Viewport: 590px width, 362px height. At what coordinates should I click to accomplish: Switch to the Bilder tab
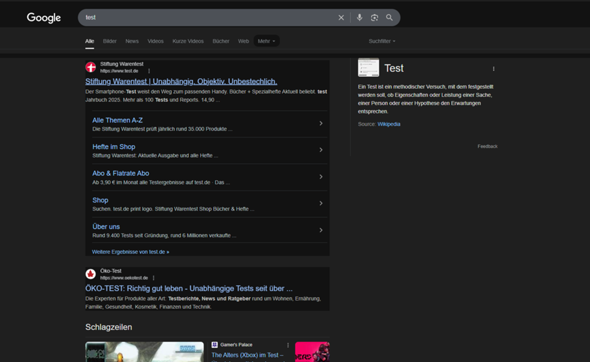click(x=109, y=41)
